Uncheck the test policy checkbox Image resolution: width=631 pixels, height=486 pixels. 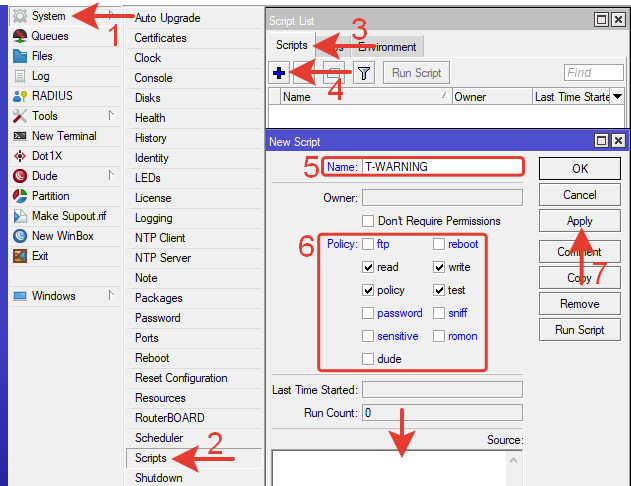439,290
